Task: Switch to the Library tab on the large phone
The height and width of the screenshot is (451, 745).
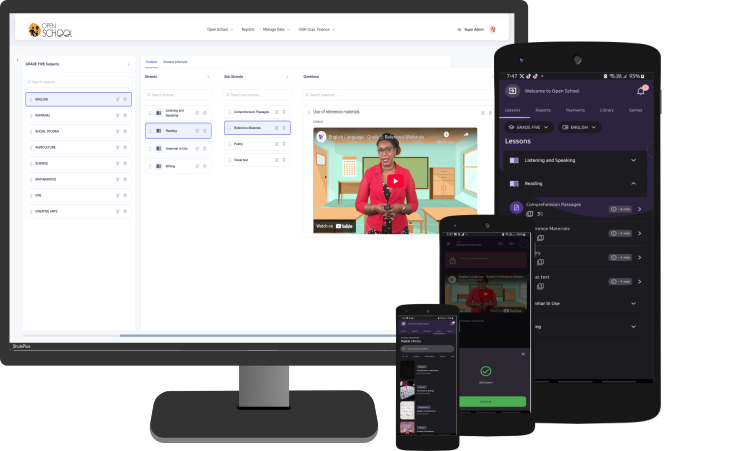Action: click(607, 110)
